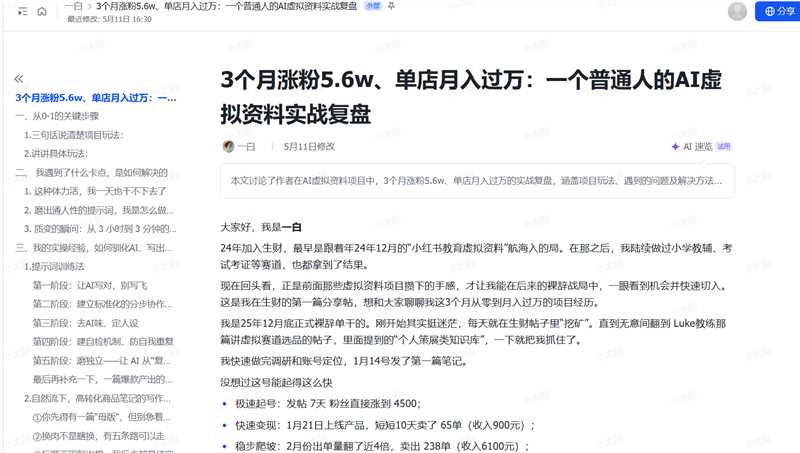
Task: Open outline item 1.提示词训练法
Action: click(54, 267)
